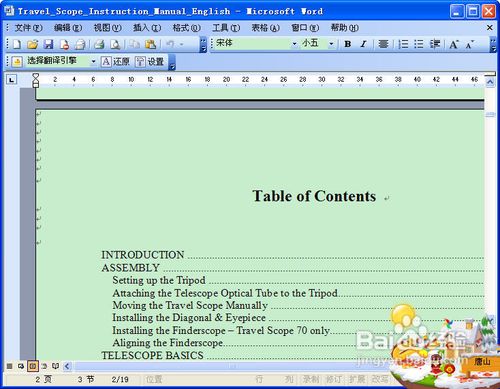Screen dimensions: 500x389
Task: Open the 帮助(H) menu
Action: [x=344, y=28]
